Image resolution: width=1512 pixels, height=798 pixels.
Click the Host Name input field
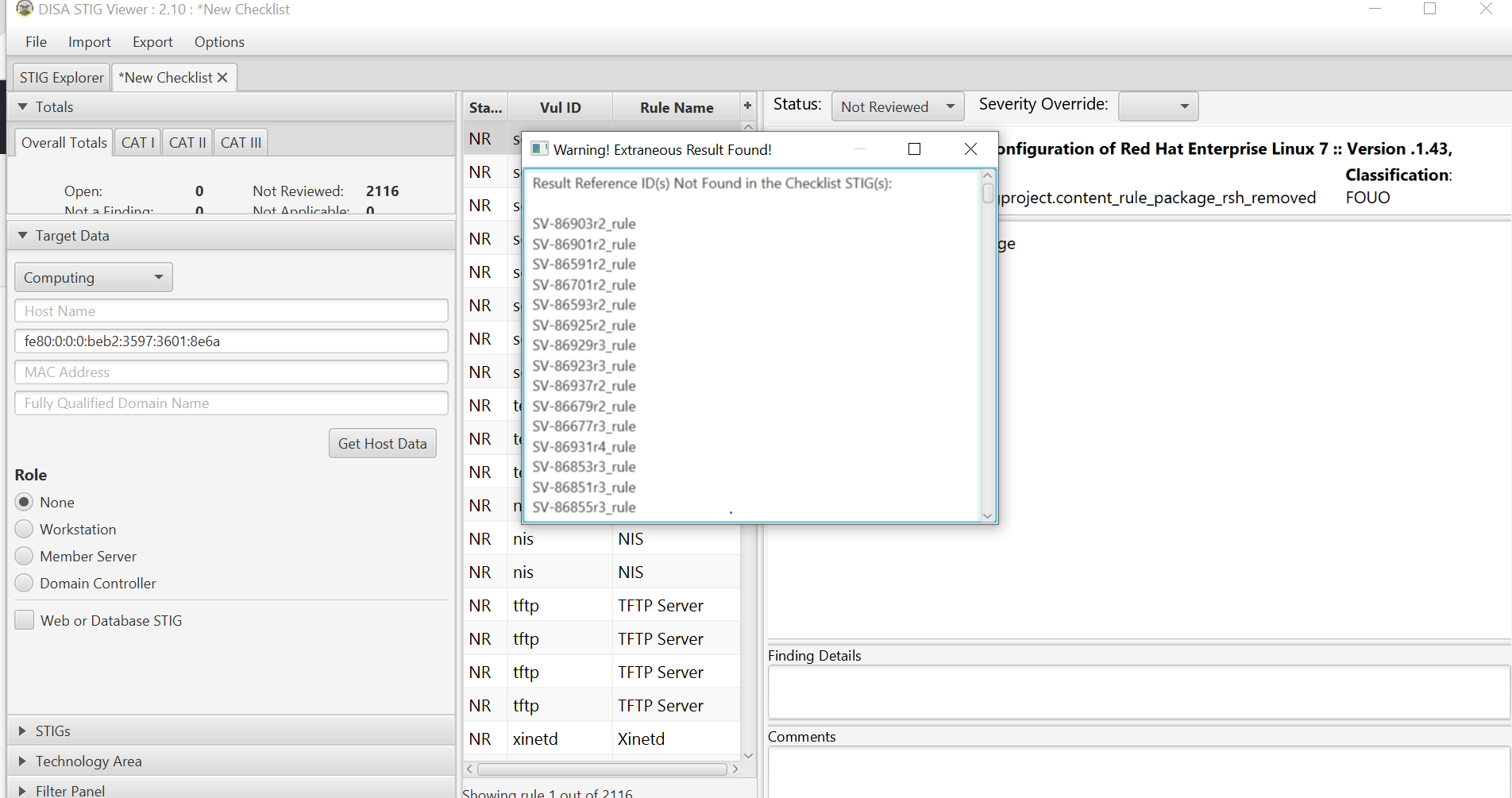[x=230, y=310]
